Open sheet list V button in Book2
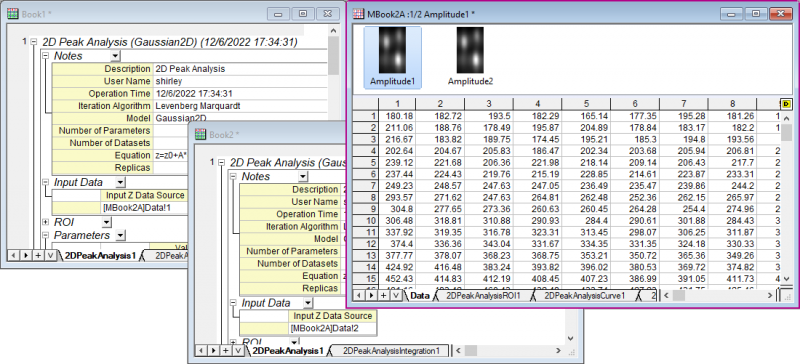 (238, 350)
